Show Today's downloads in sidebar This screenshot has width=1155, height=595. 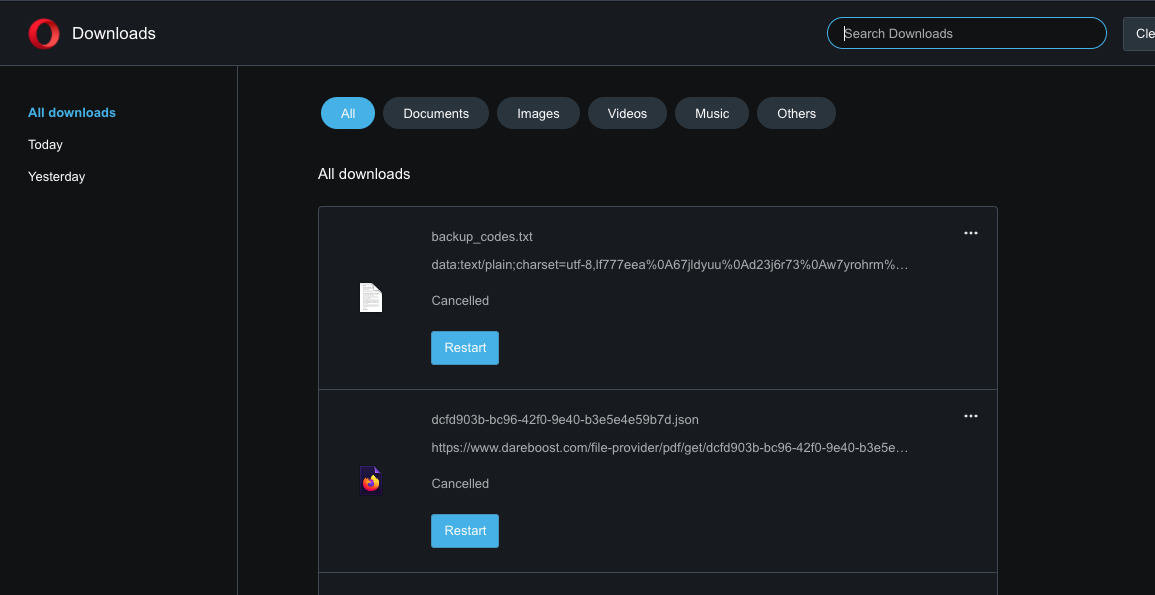pyautogui.click(x=46, y=144)
